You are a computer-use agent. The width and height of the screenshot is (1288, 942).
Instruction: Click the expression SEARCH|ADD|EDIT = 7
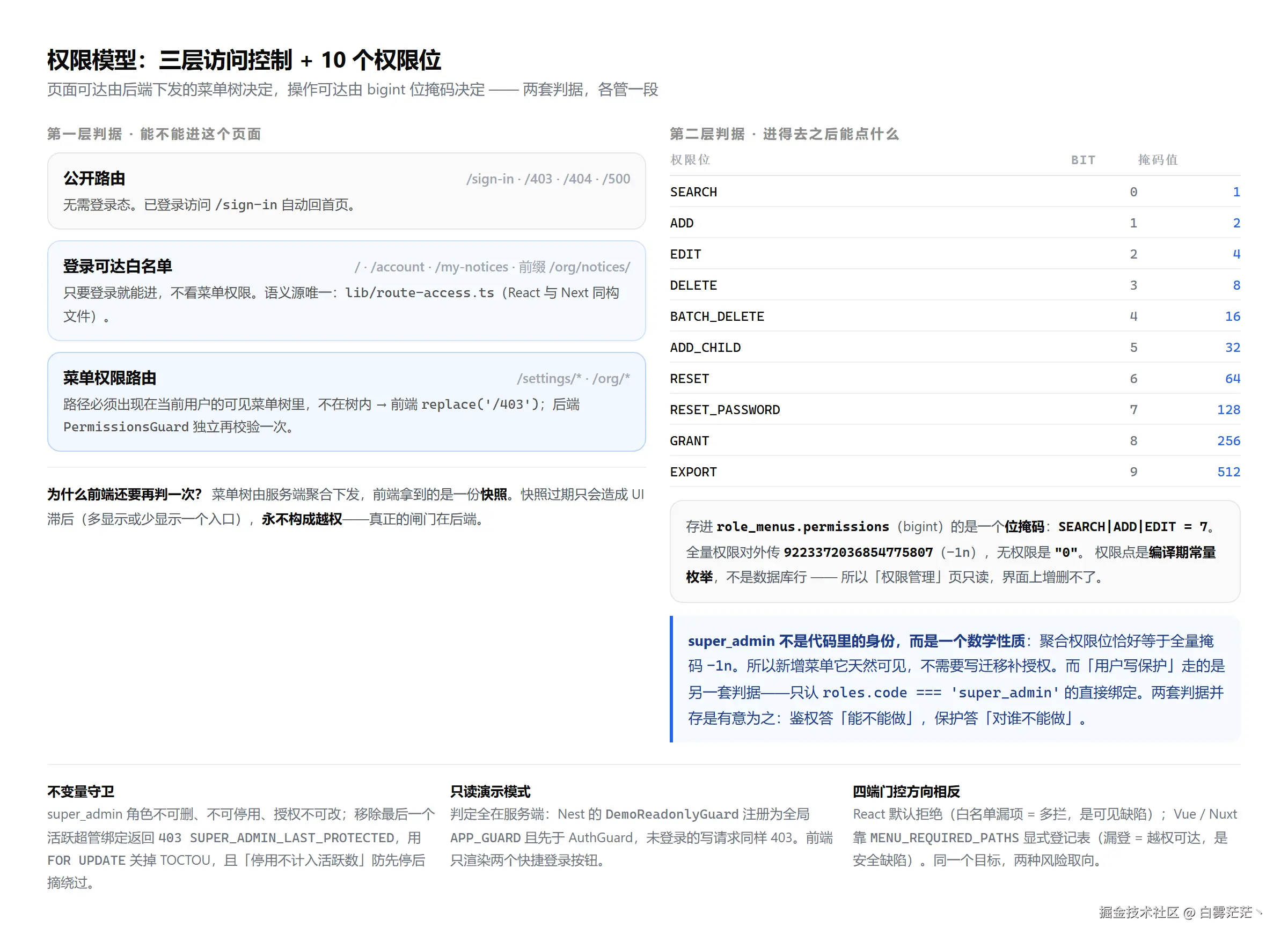coord(1132,527)
